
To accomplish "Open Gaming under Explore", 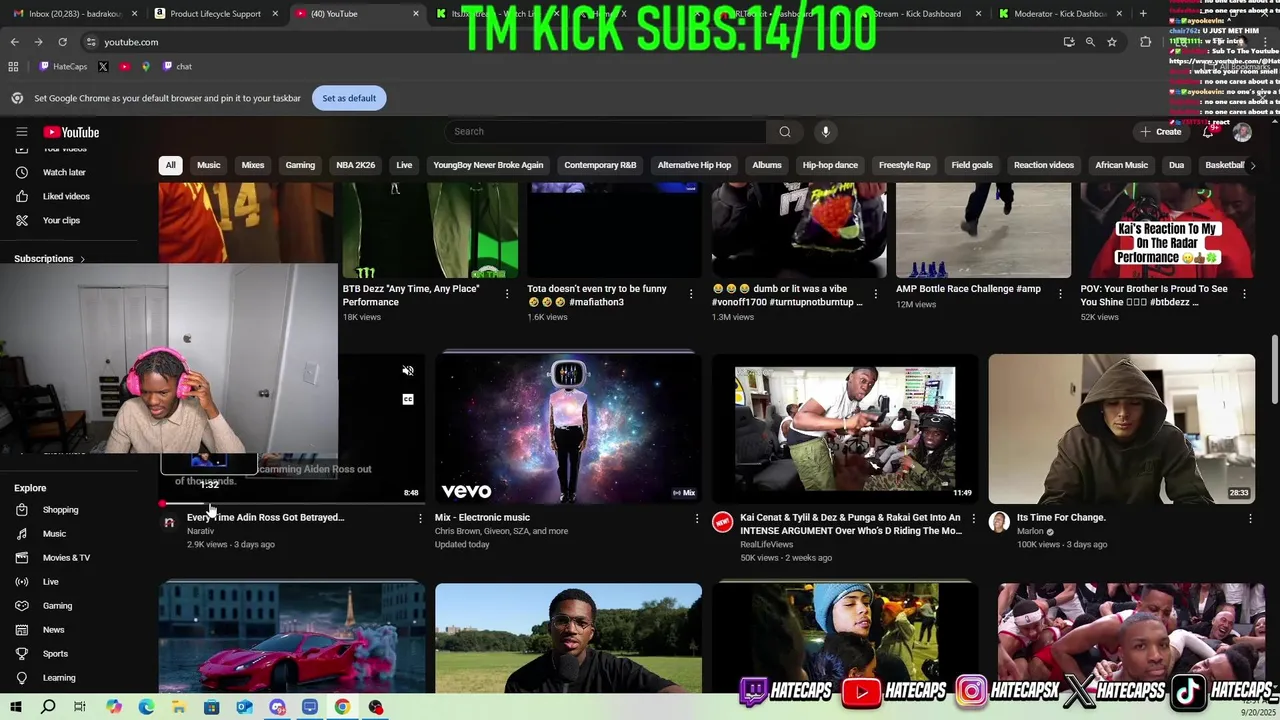I will 57,606.
